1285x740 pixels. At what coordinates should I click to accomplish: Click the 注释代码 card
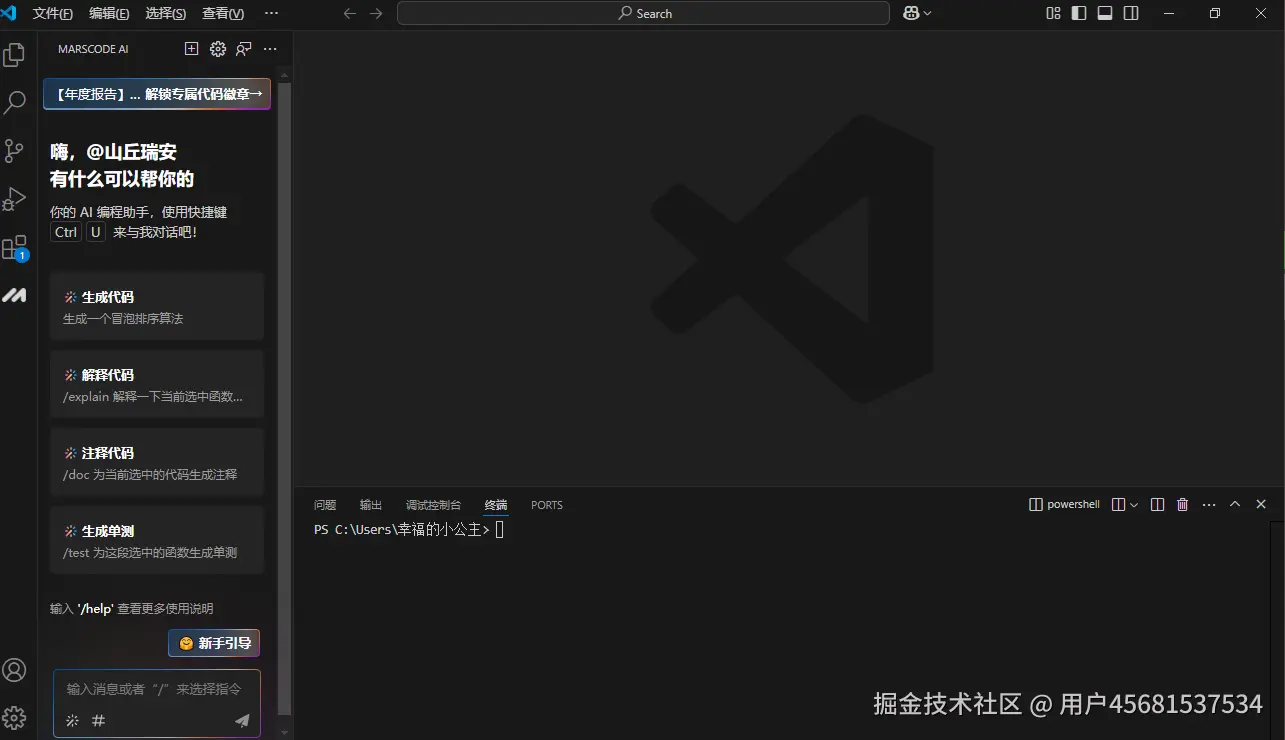157,462
